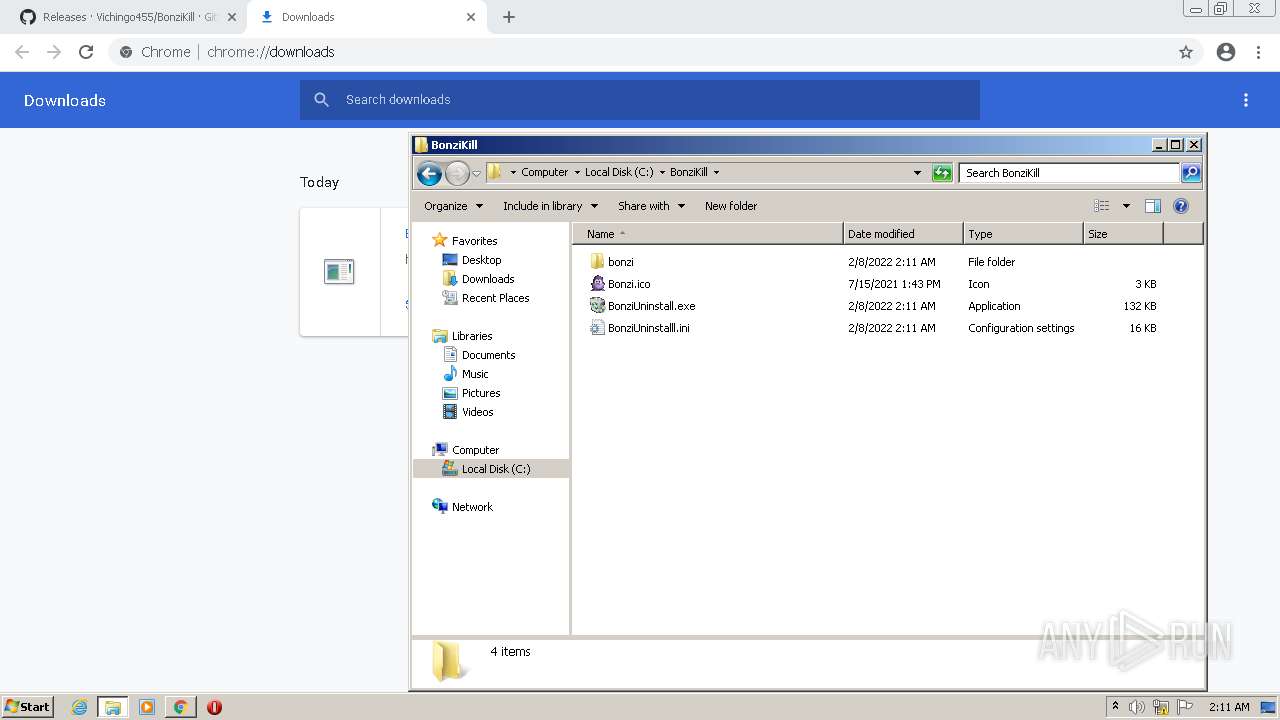
Task: Click Explorer forward navigation arrow
Action: (457, 173)
